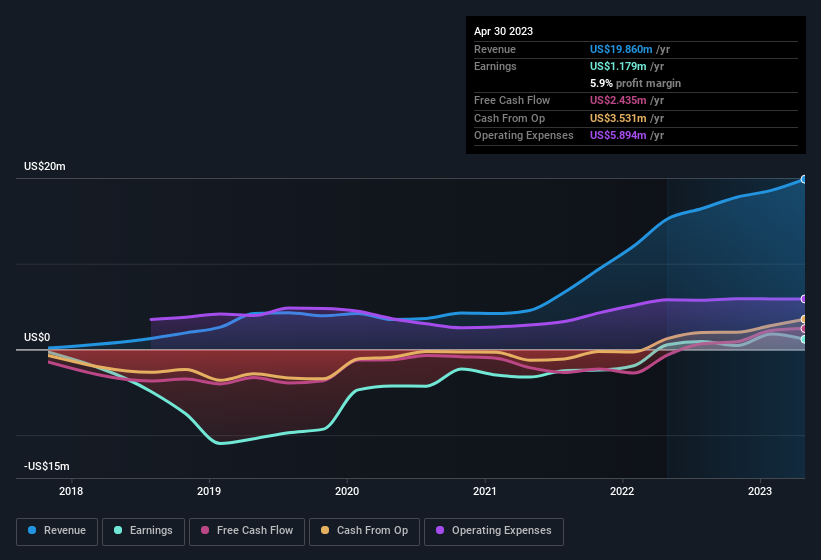Screen dimensions: 821x560
Task: Select the pink Free Cash Flow endpoint marker
Action: [804, 329]
